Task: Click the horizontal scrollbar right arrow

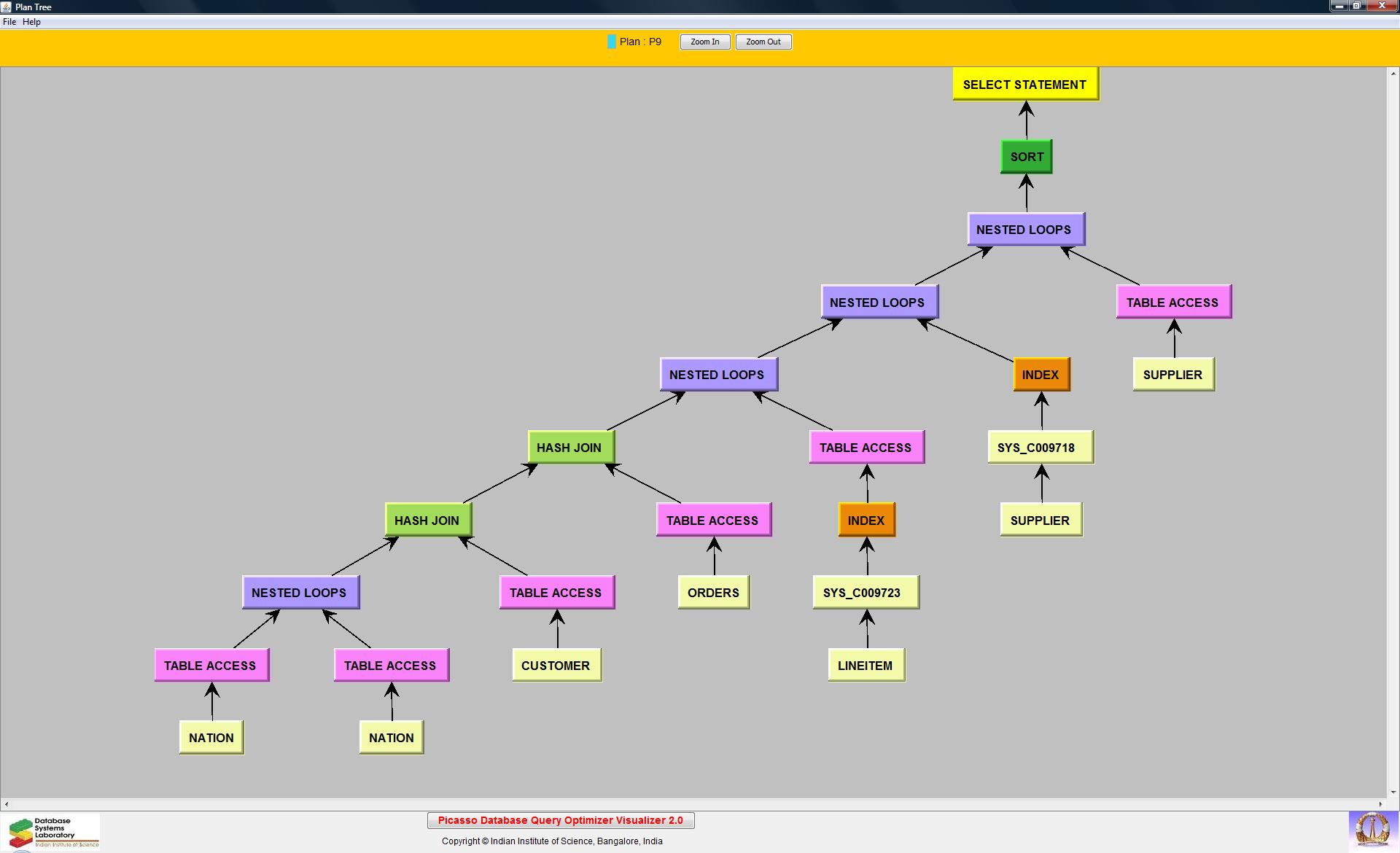Action: point(1380,804)
